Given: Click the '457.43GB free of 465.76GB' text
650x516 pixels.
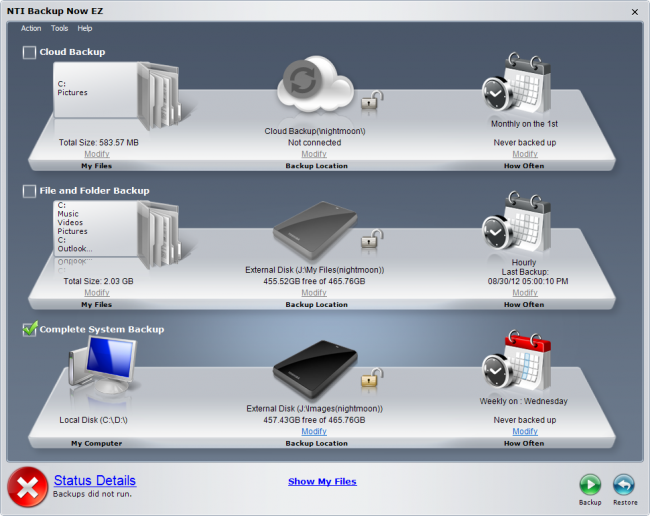Looking at the screenshot, I should coord(314,420).
